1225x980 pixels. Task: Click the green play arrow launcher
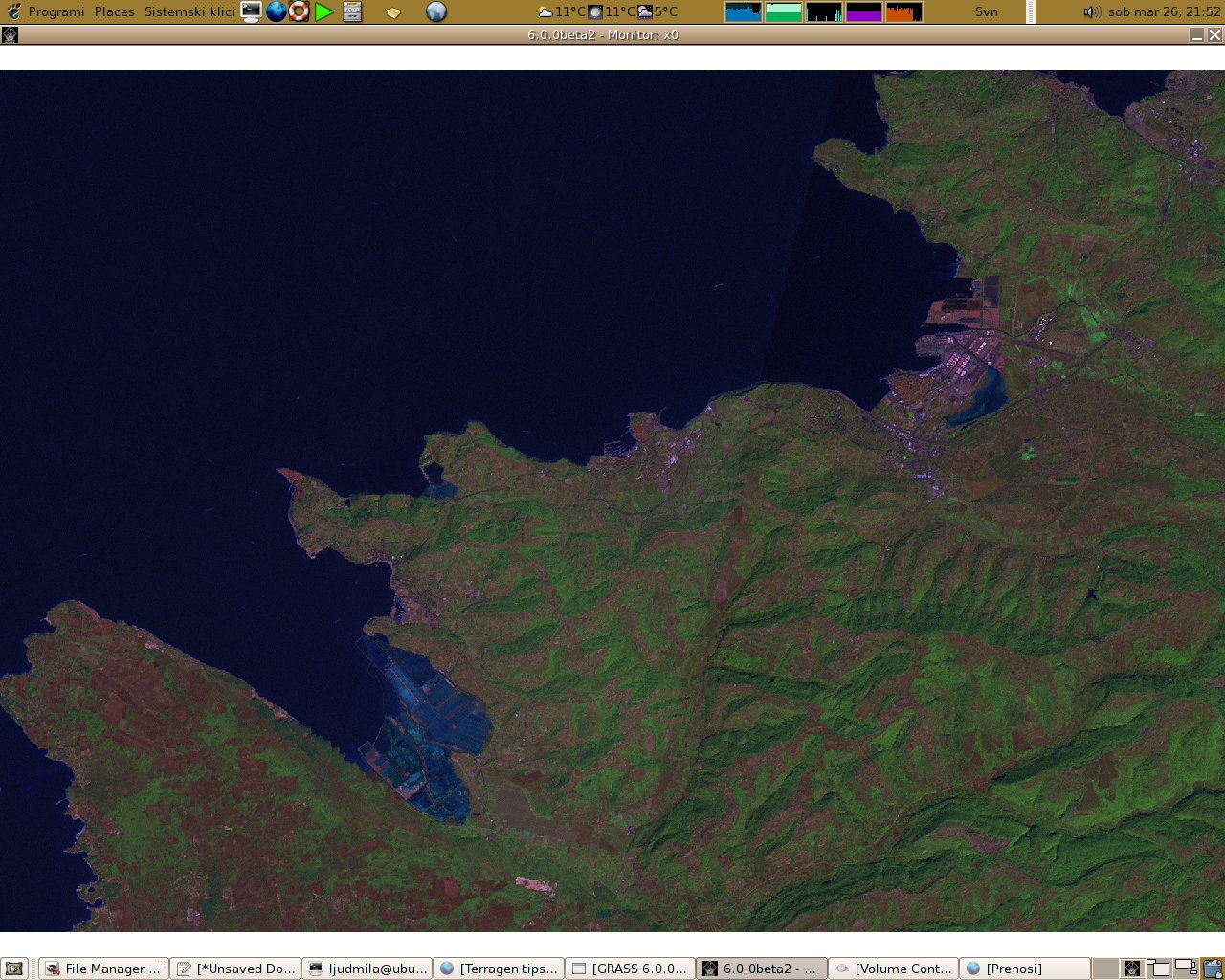click(x=324, y=11)
